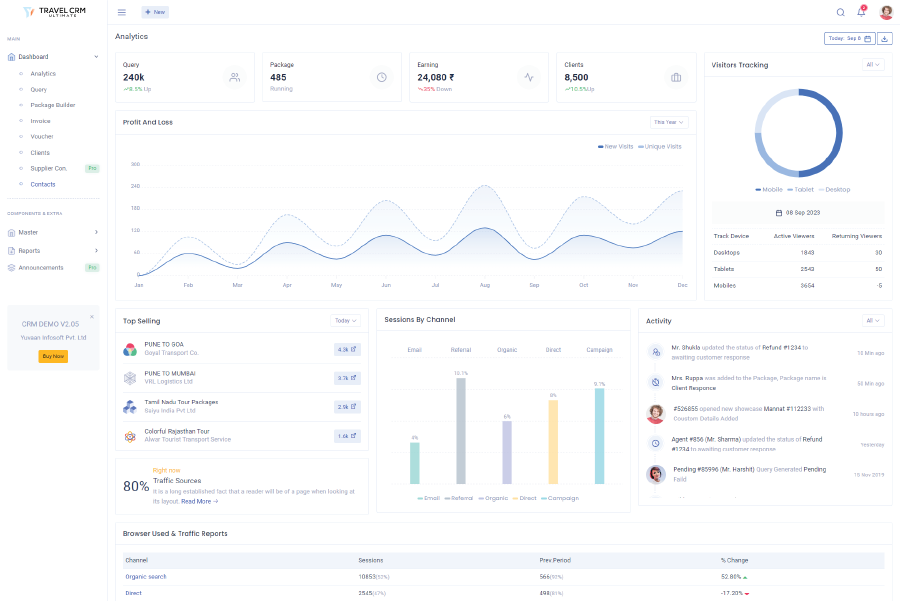Open the Today dropdown in Top Selling
This screenshot has width=900, height=601.
pyautogui.click(x=345, y=321)
